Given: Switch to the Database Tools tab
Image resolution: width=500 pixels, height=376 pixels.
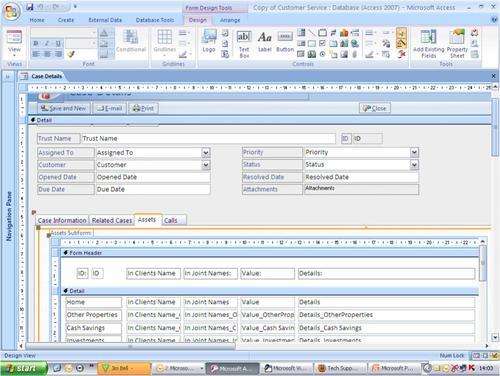Looking at the screenshot, I should pos(155,20).
